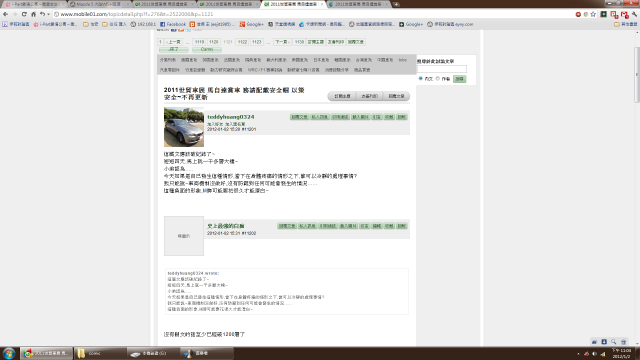
Task: Click the volume icon in system tray
Action: pyautogui.click(x=595, y=354)
